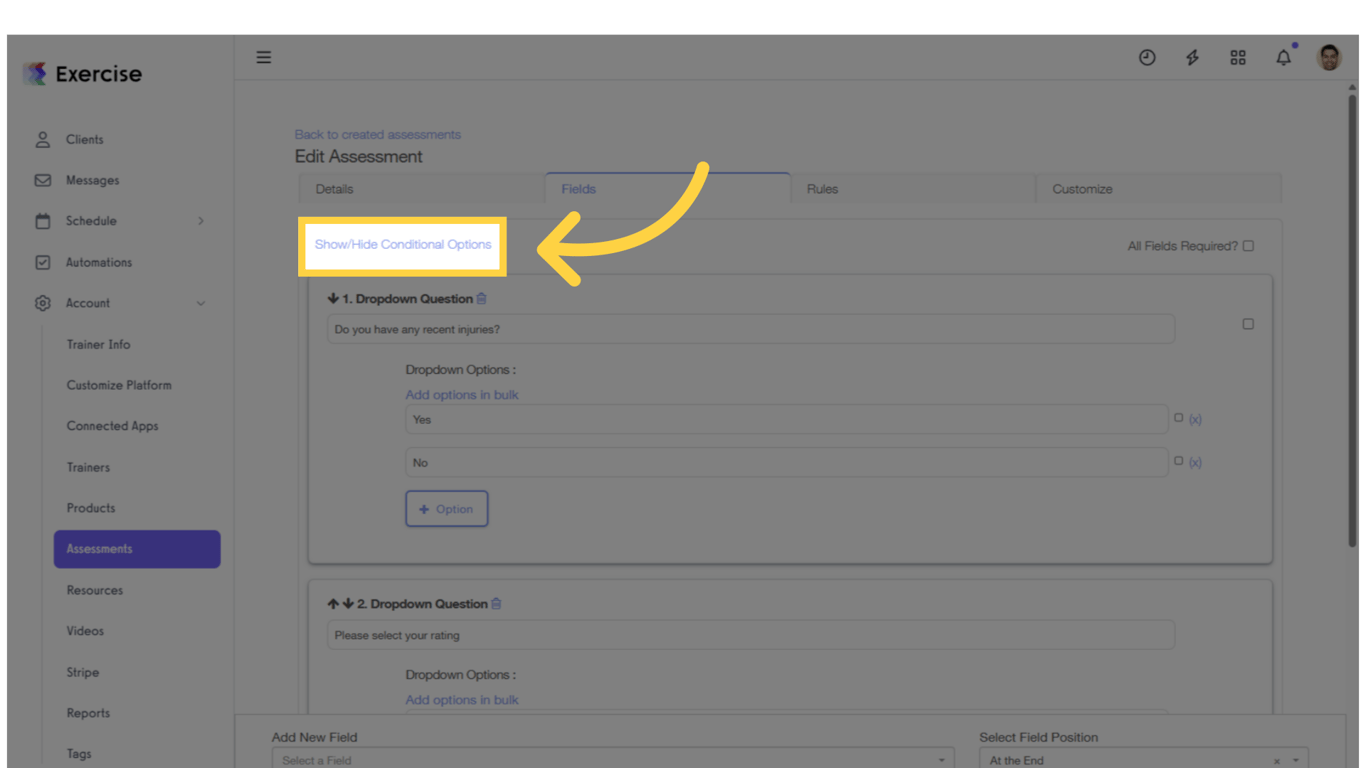1366x768 pixels.
Task: Open the Select a Field dropdown
Action: pyautogui.click(x=610, y=759)
